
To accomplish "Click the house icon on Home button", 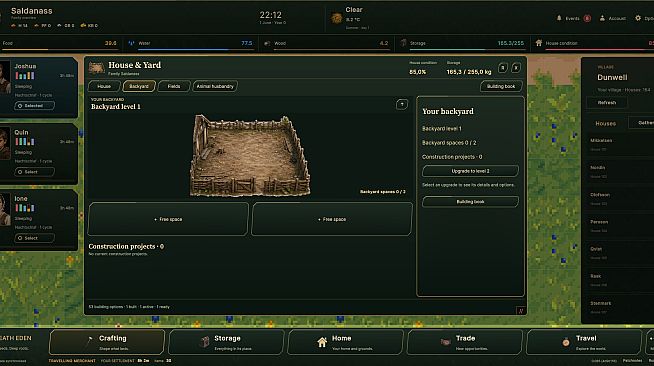I will pyautogui.click(x=322, y=342).
